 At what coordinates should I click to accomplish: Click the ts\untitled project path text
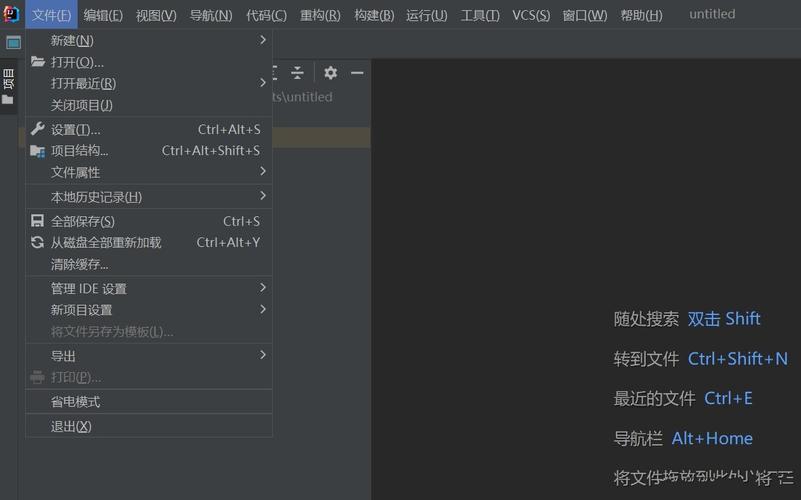pos(302,97)
